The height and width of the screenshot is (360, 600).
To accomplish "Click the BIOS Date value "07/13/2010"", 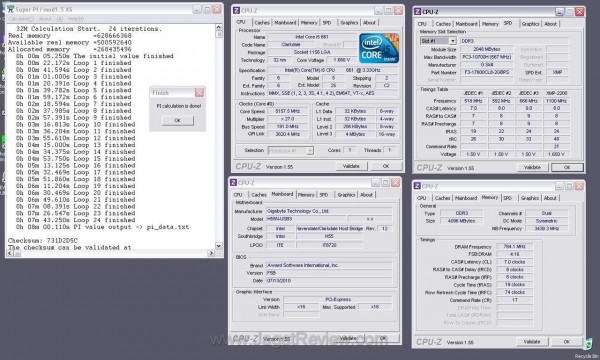I will (x=329, y=280).
